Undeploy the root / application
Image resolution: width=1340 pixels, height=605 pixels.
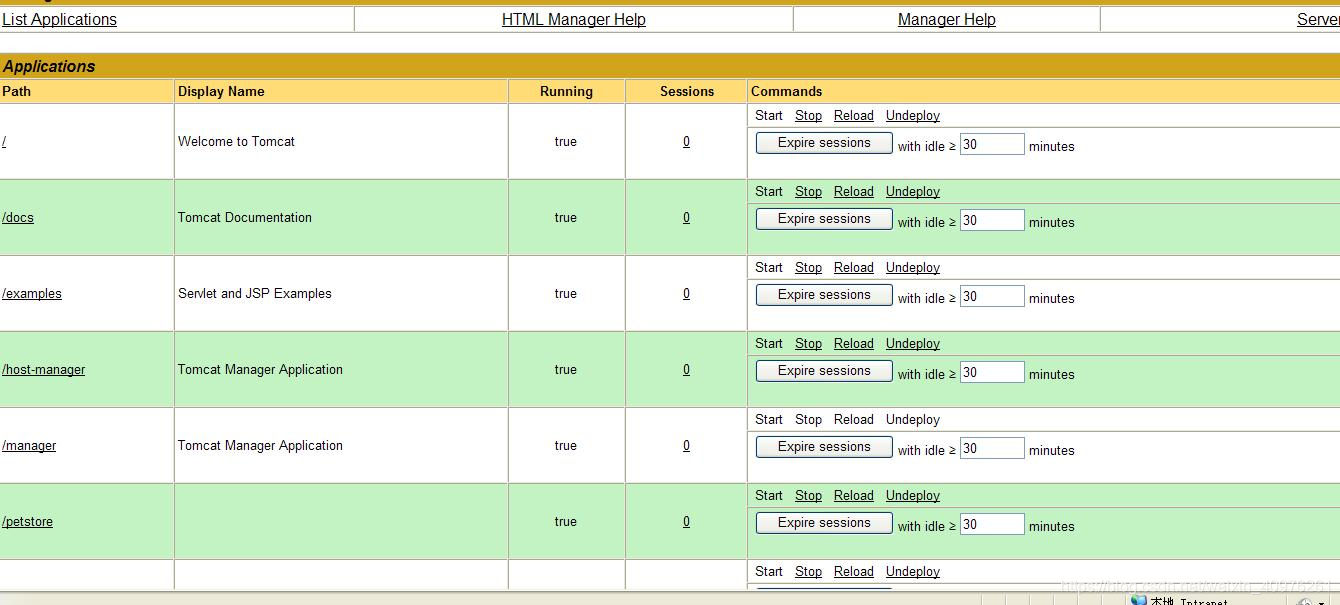(913, 115)
